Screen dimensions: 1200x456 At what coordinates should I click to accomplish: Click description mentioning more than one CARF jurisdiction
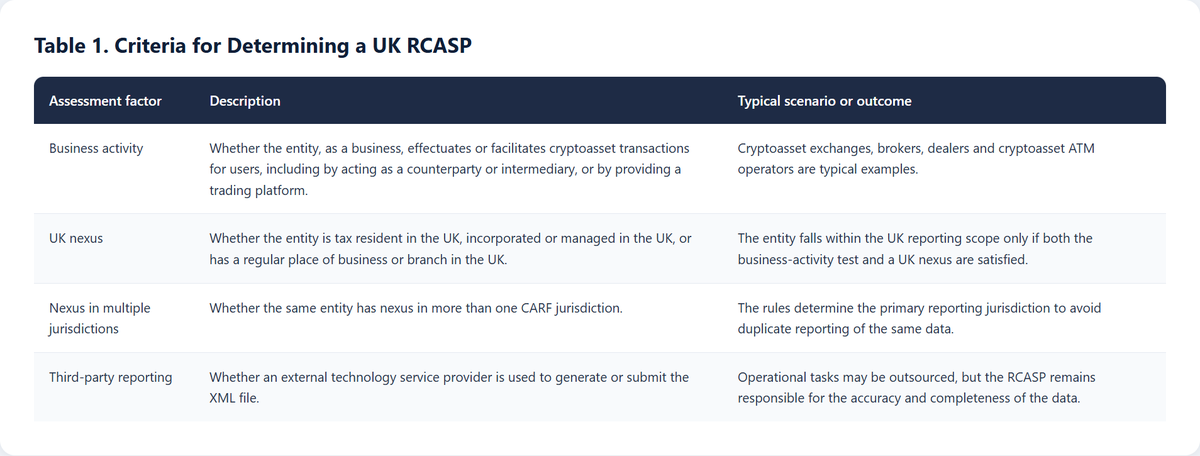pyautogui.click(x=416, y=308)
